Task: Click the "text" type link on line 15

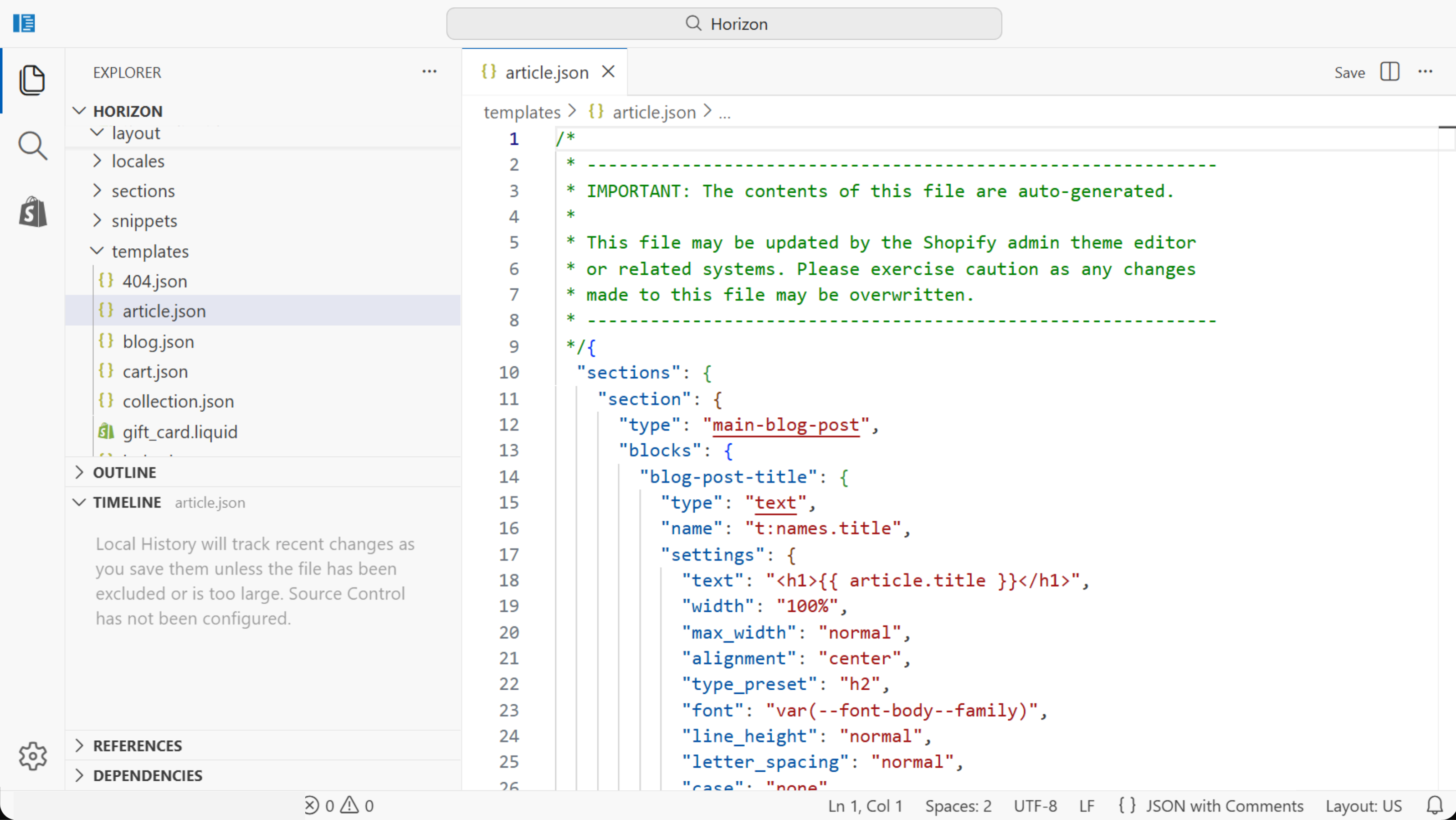Action: 775,503
